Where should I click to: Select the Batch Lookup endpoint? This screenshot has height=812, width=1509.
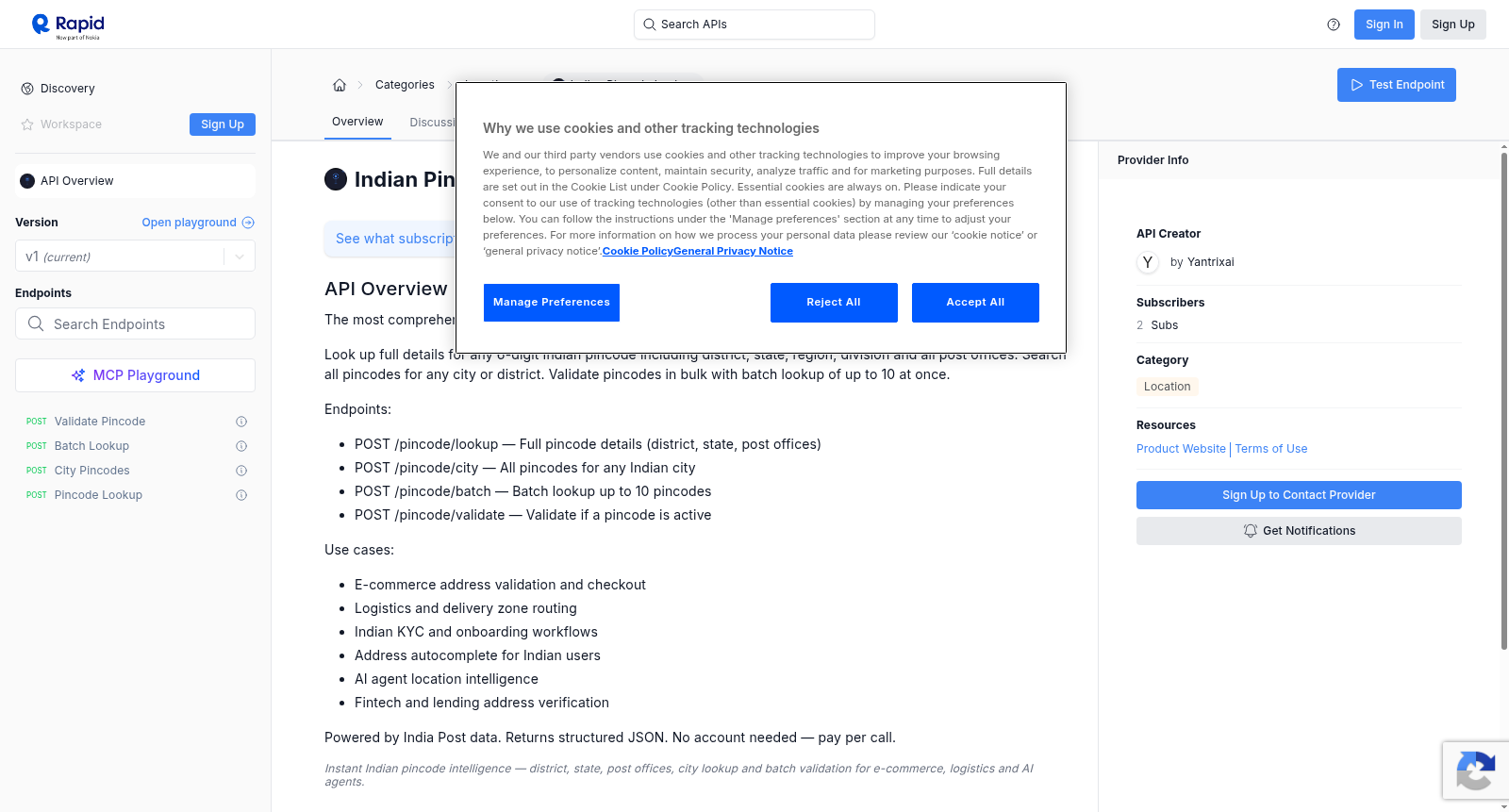(x=91, y=446)
